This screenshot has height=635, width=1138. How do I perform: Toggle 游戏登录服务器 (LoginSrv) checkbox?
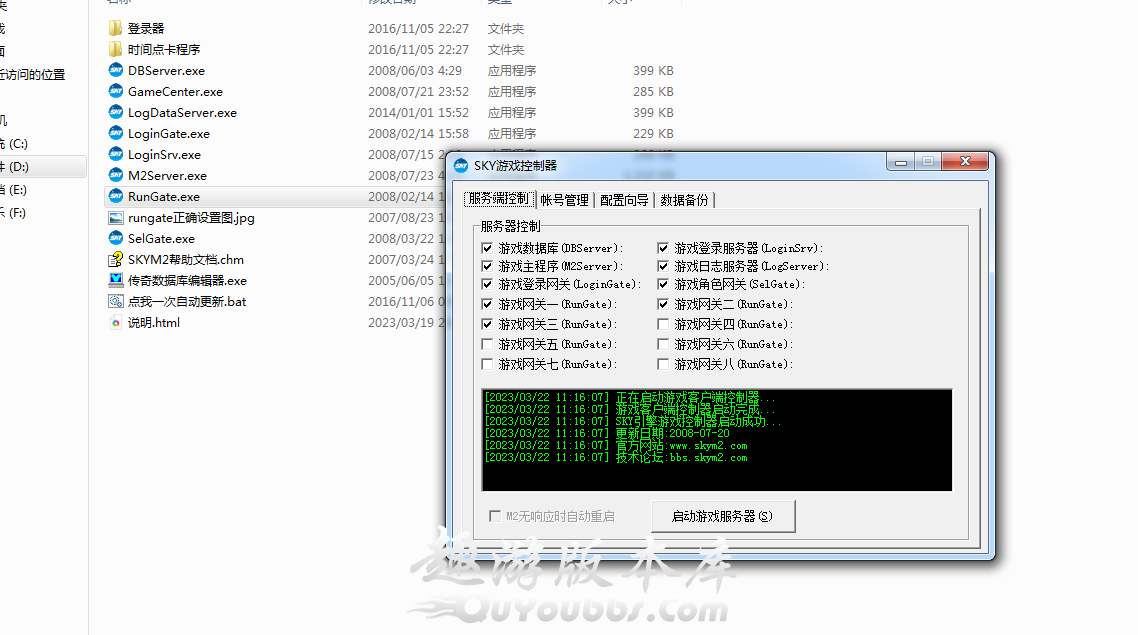click(x=663, y=248)
